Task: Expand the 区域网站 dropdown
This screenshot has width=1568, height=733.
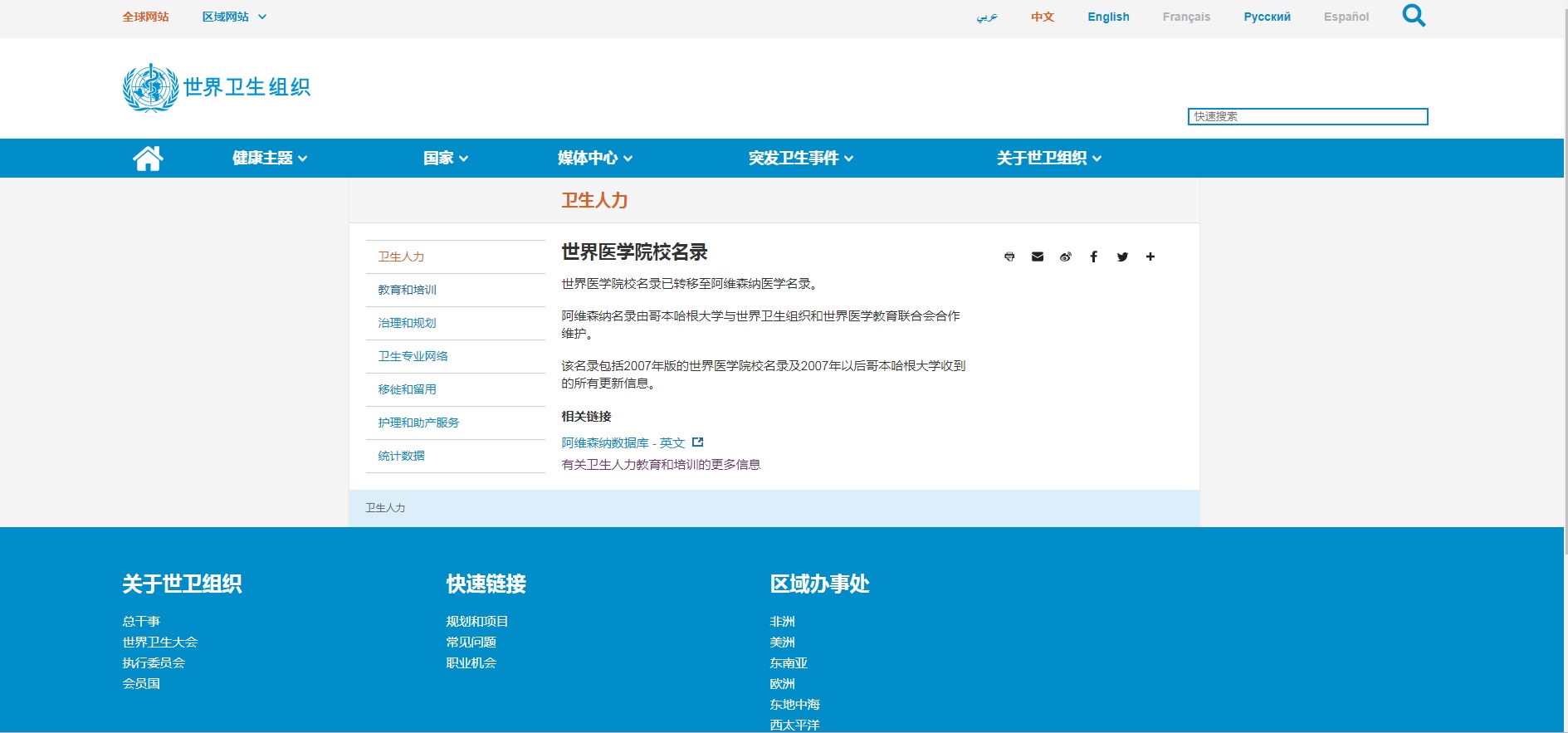Action: coord(234,17)
